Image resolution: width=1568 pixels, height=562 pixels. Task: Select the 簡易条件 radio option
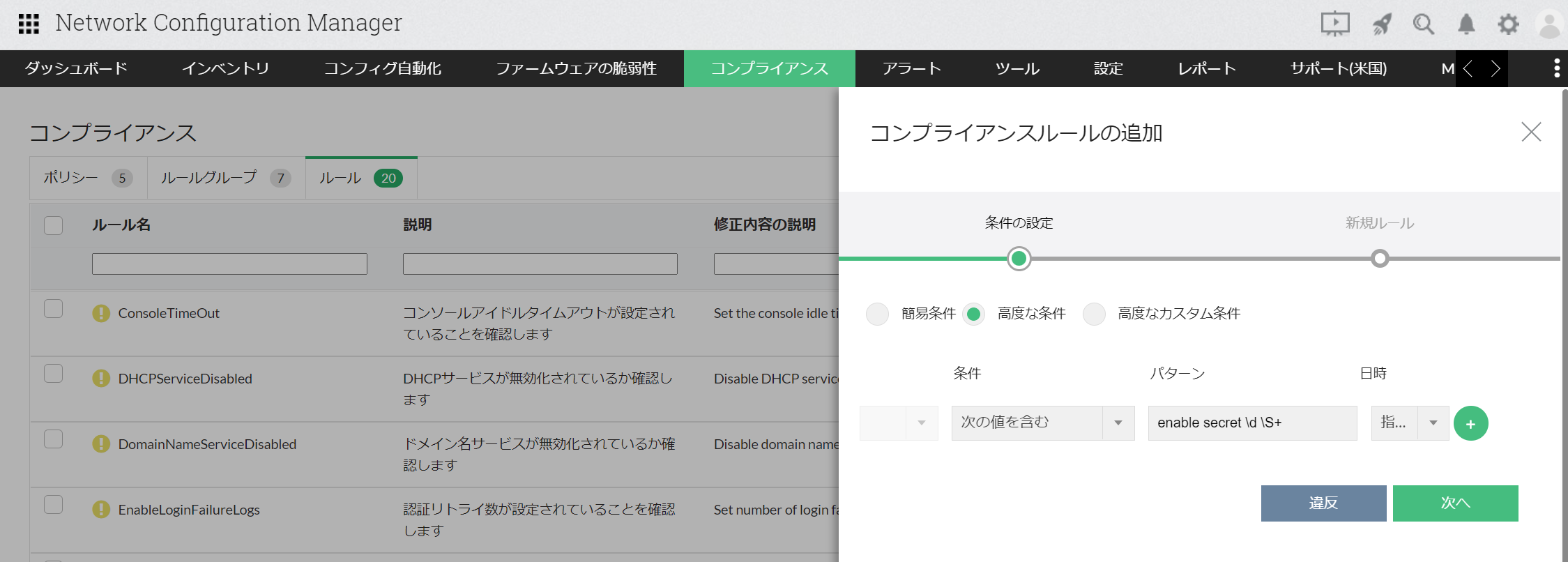click(877, 314)
